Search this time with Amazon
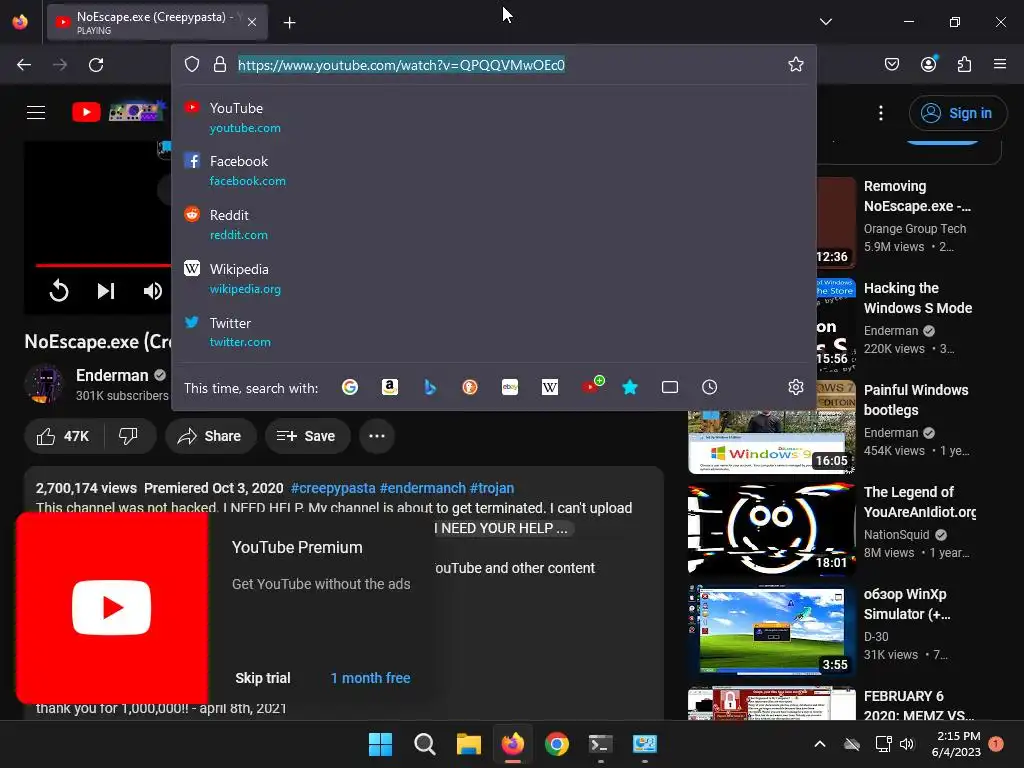 click(390, 387)
